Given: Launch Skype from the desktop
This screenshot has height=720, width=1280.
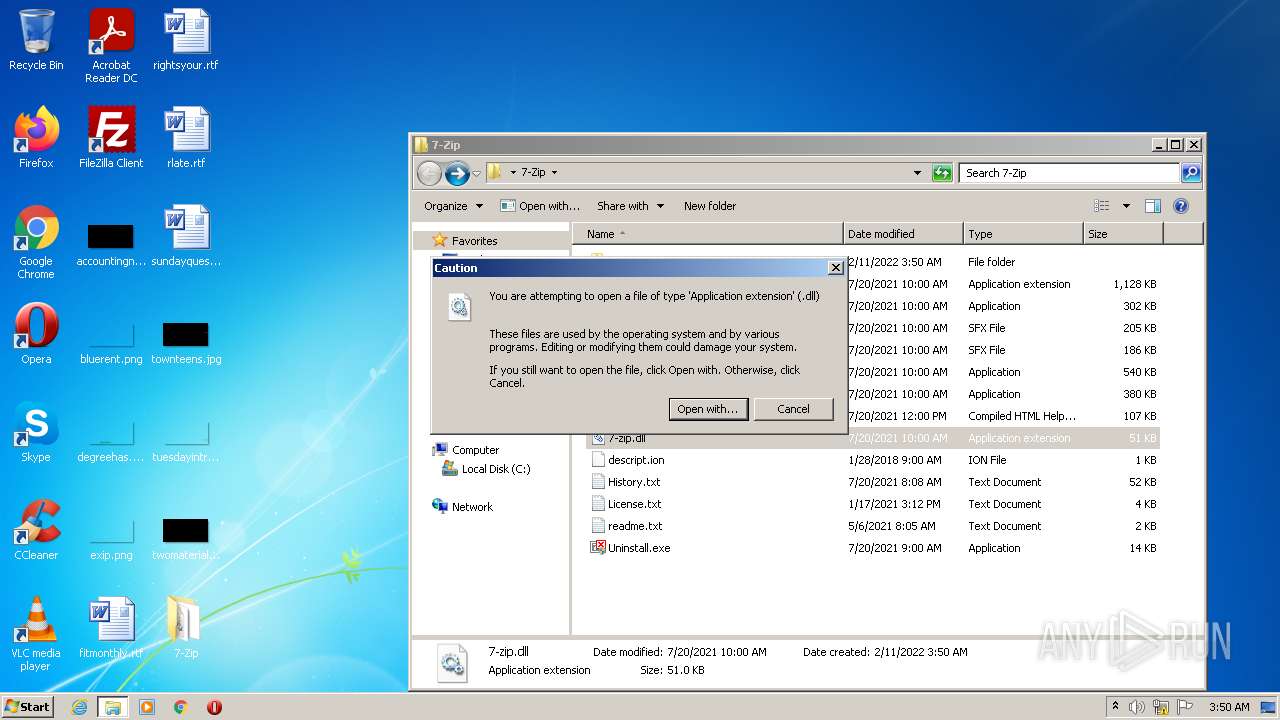Looking at the screenshot, I should pos(36,432).
